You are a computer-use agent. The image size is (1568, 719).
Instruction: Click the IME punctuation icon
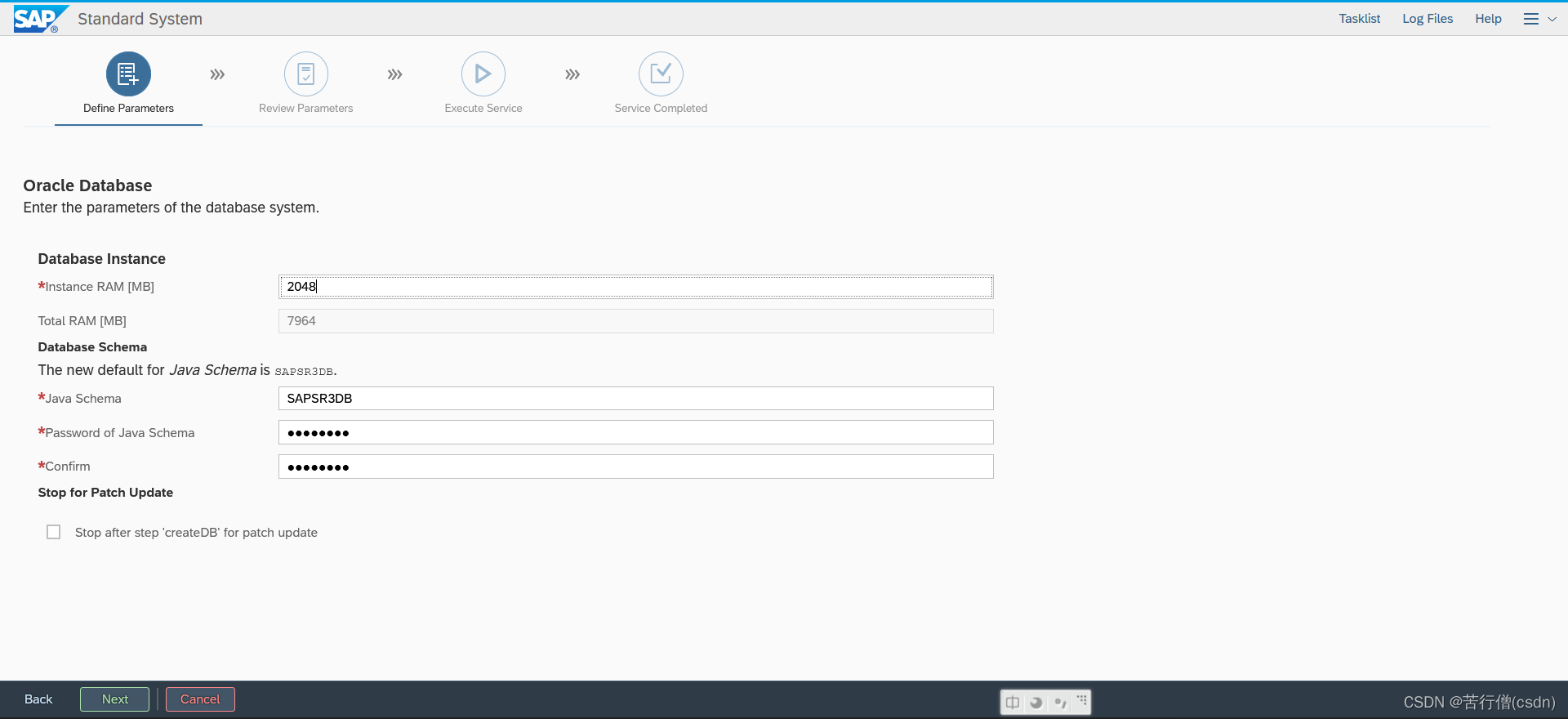pos(1060,702)
